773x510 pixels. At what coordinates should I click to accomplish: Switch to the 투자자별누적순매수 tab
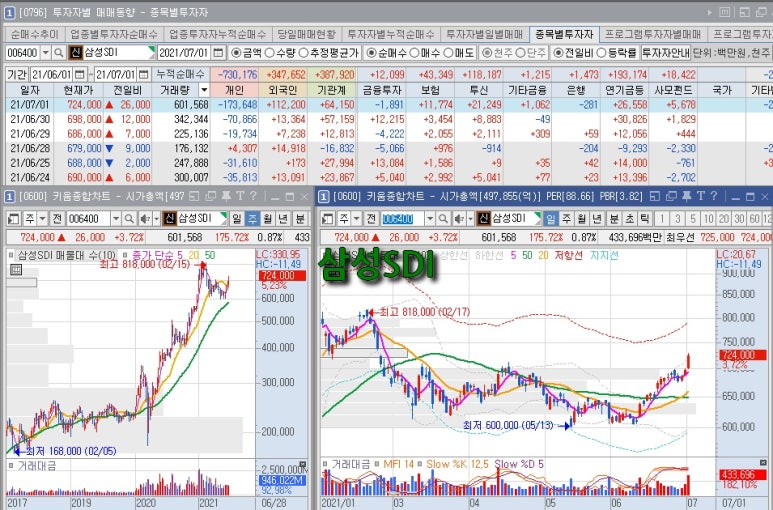coord(390,34)
